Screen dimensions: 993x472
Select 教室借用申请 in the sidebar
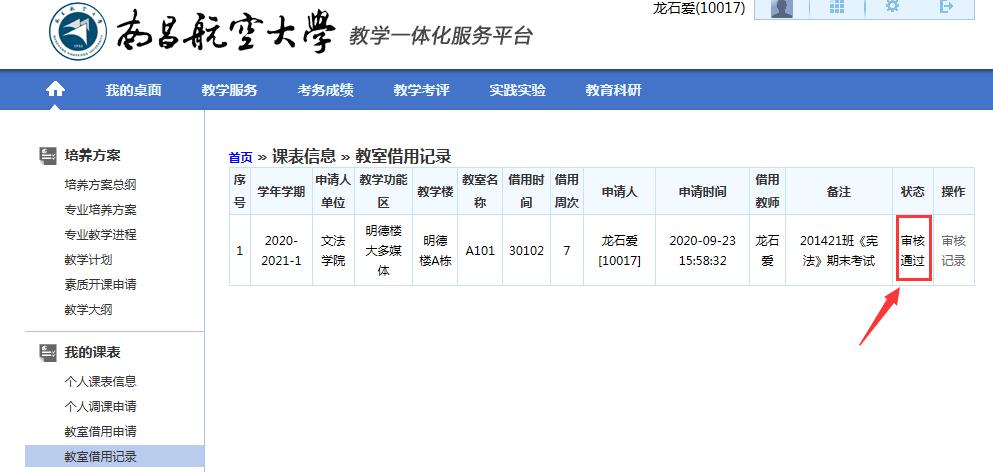100,432
